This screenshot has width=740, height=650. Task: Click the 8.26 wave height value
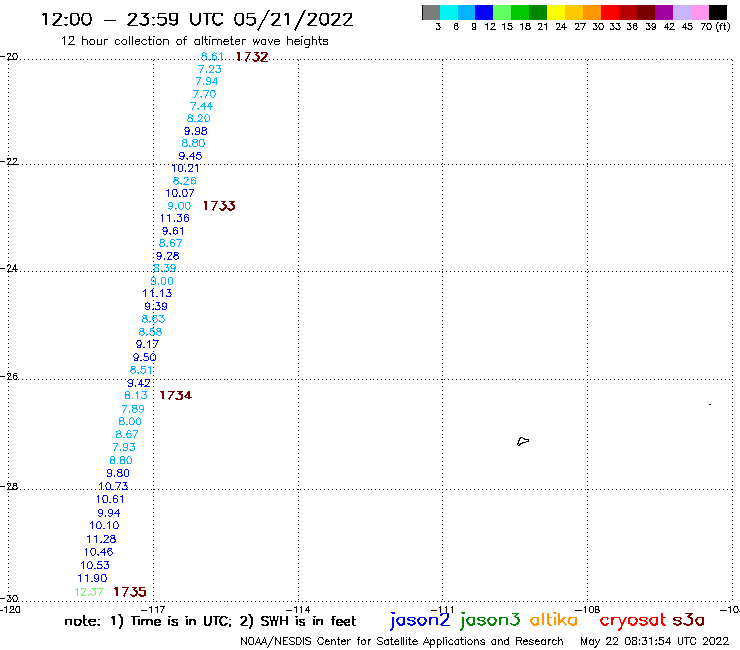[x=185, y=181]
